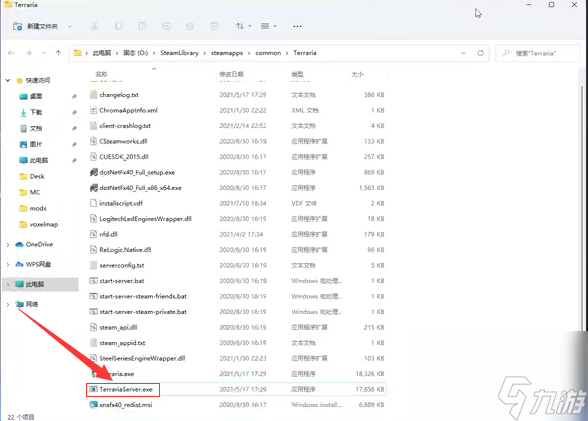Select the changelog.txt file
Viewport: 588px width, 421px height.
point(119,95)
